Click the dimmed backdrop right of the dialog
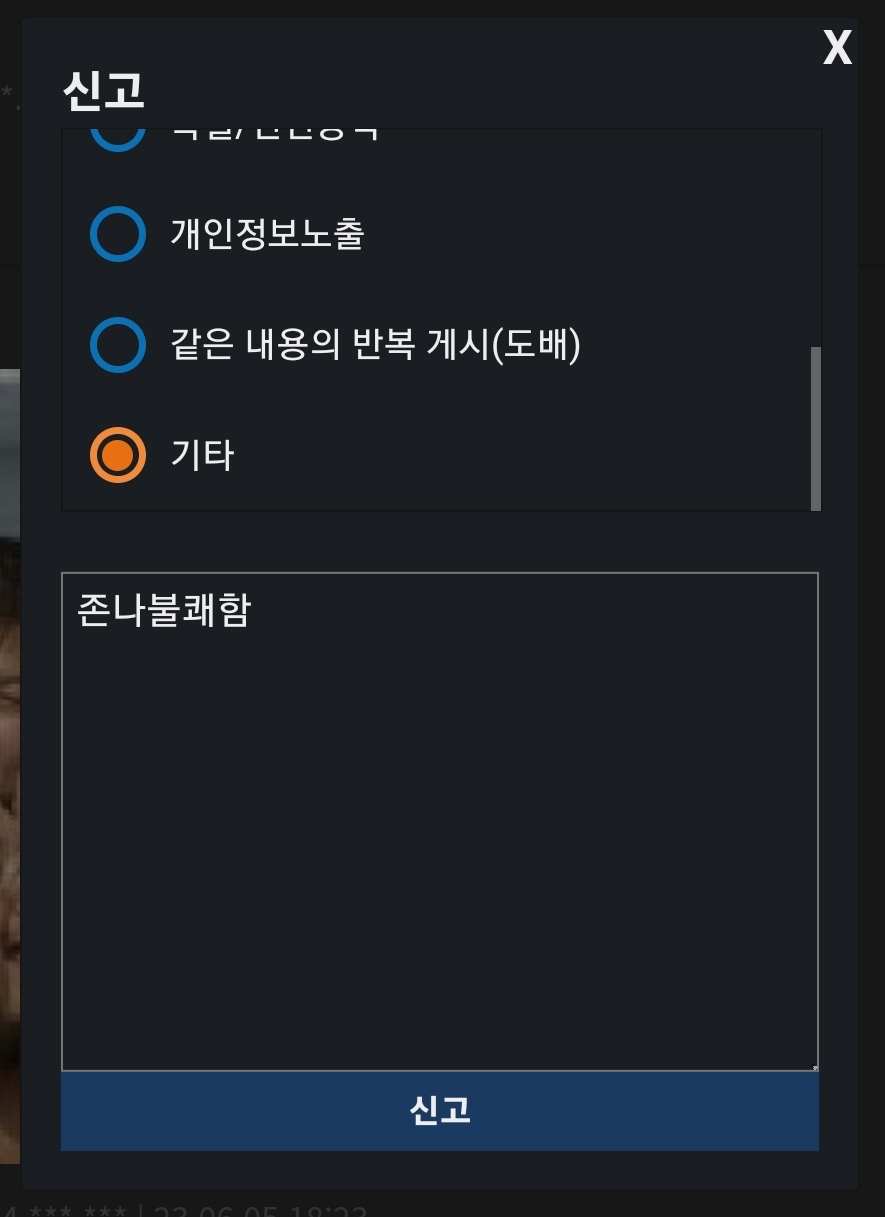This screenshot has width=885, height=1217. pos(872,600)
